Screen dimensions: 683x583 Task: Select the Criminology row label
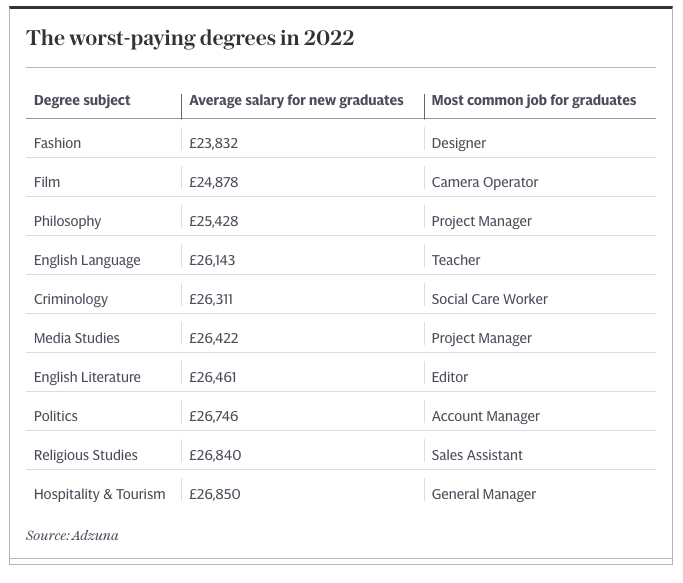tap(71, 300)
